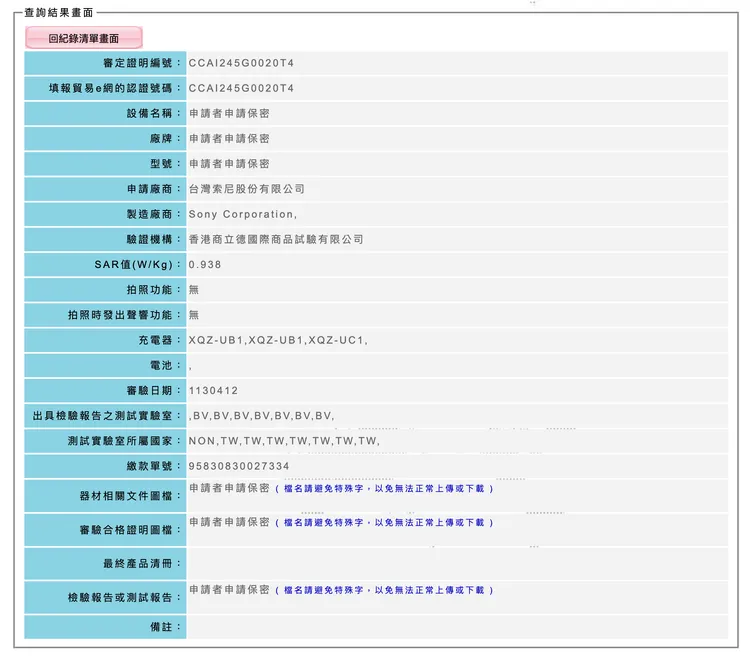Click the 審定證明編號 value CCAI245G0020T4
The width and height of the screenshot is (750, 657).
coord(241,63)
